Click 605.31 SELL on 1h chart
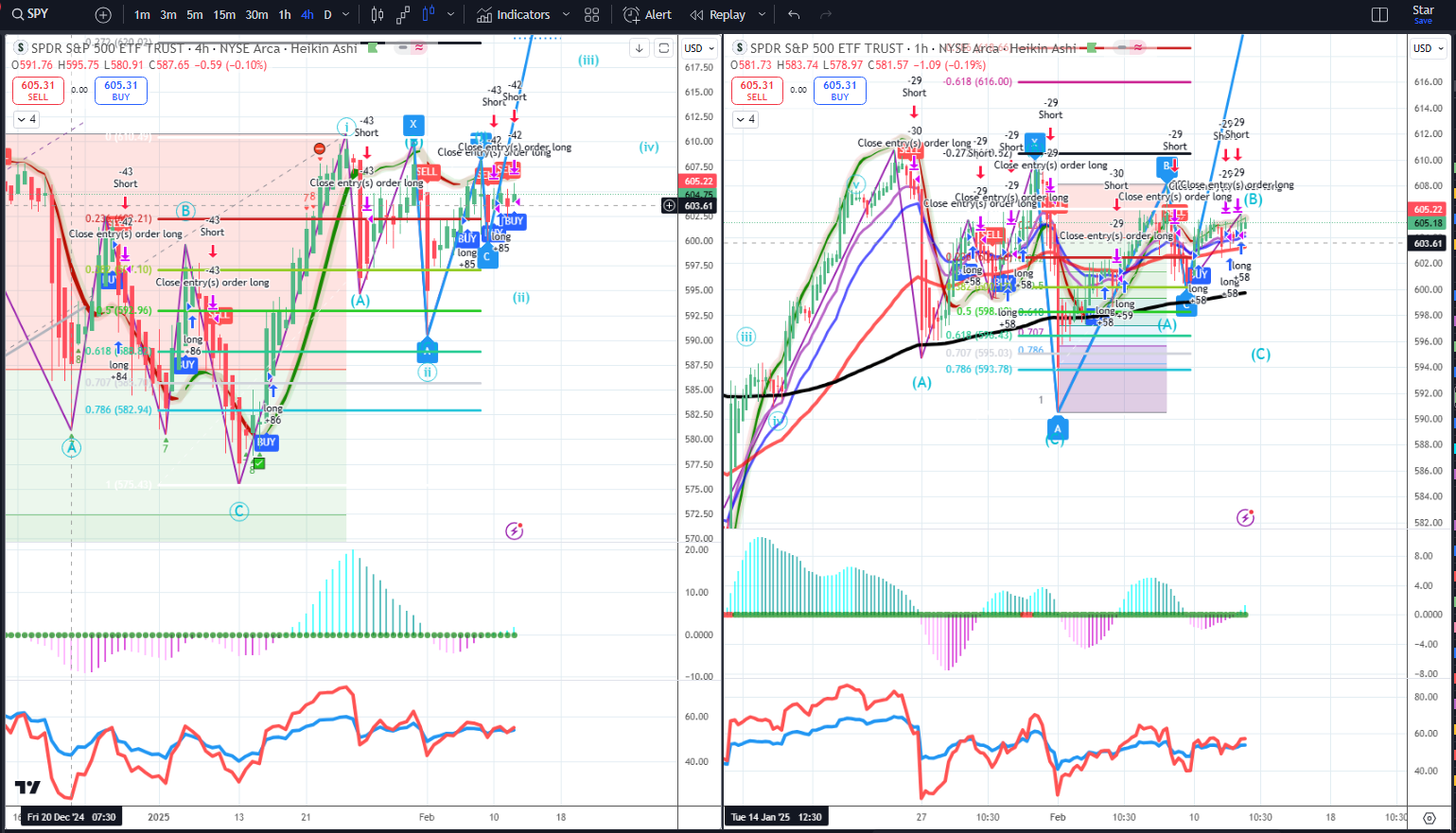Screen dimensions: 1456x833 [757, 91]
